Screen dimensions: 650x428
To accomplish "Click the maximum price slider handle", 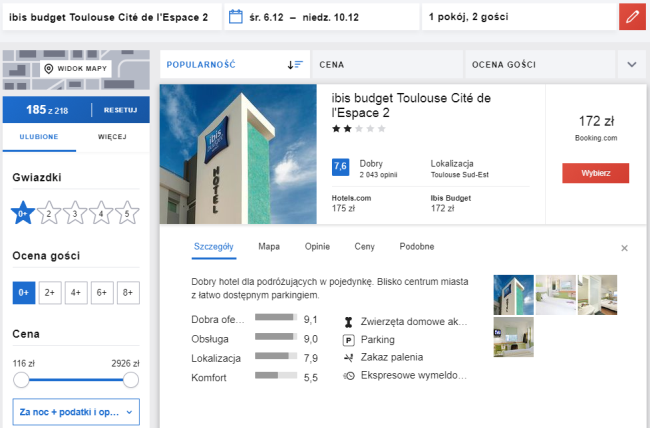I will [131, 380].
